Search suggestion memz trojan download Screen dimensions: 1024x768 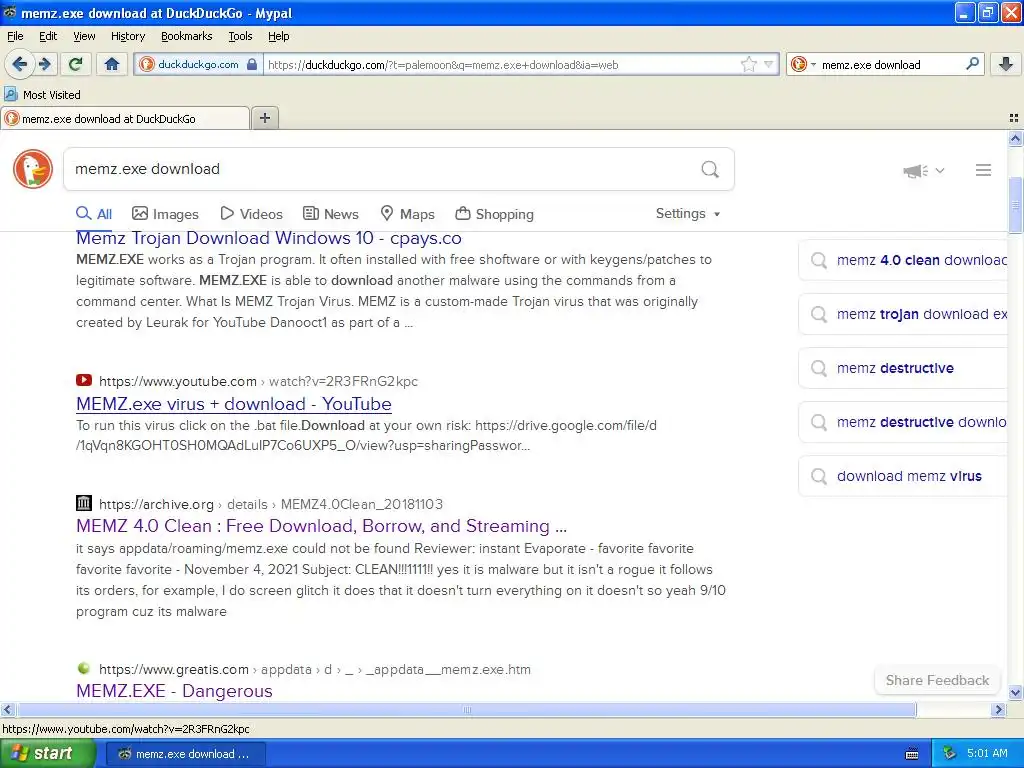tap(903, 314)
